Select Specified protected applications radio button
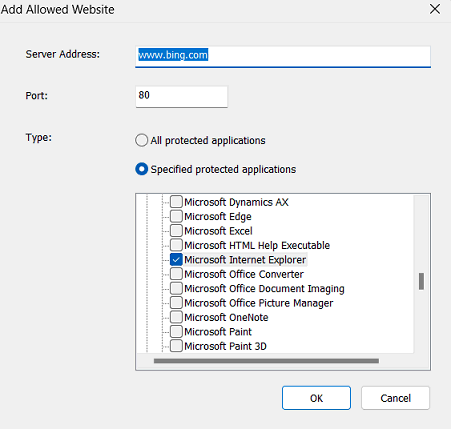Viewport: 451px width, 429px height. tap(141, 169)
